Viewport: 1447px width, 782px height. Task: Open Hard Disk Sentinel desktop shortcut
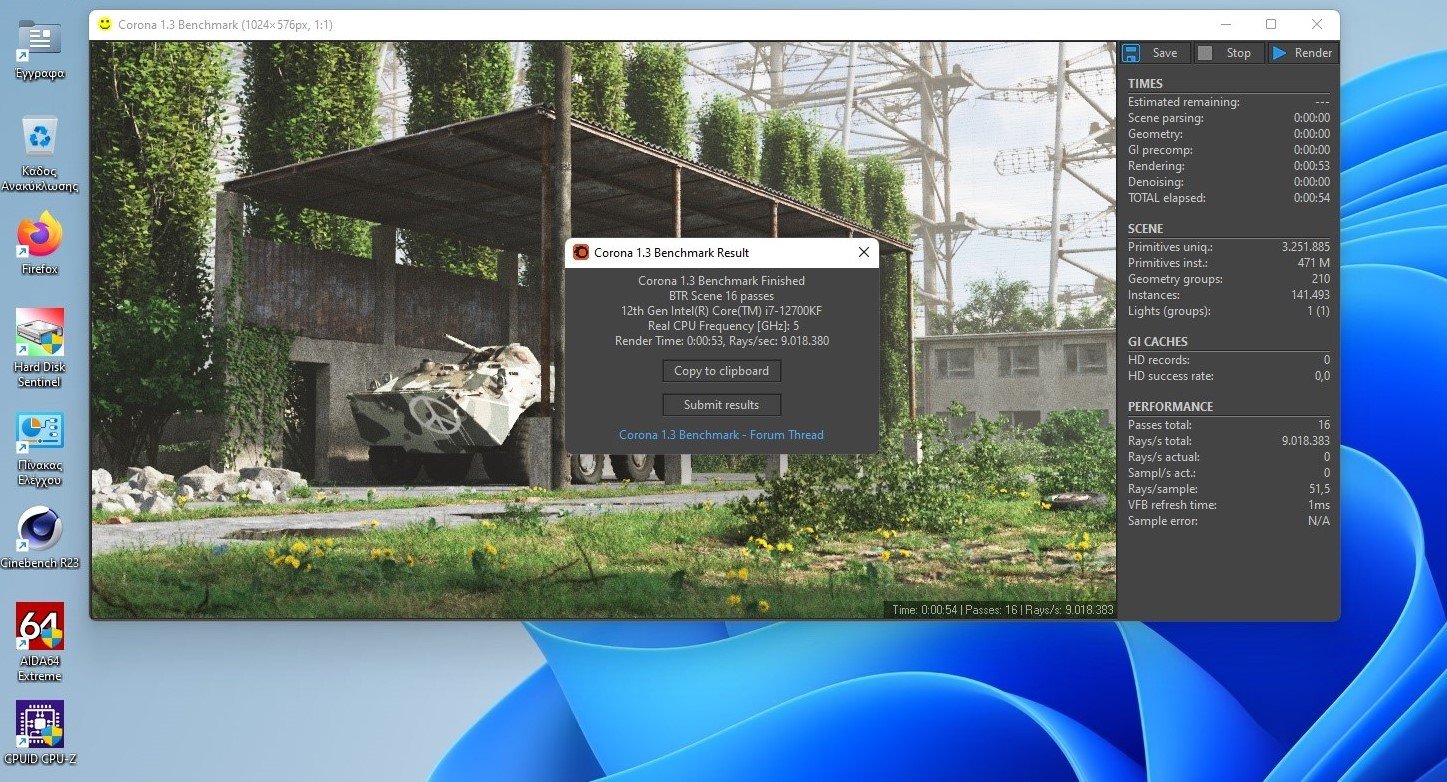pos(40,348)
